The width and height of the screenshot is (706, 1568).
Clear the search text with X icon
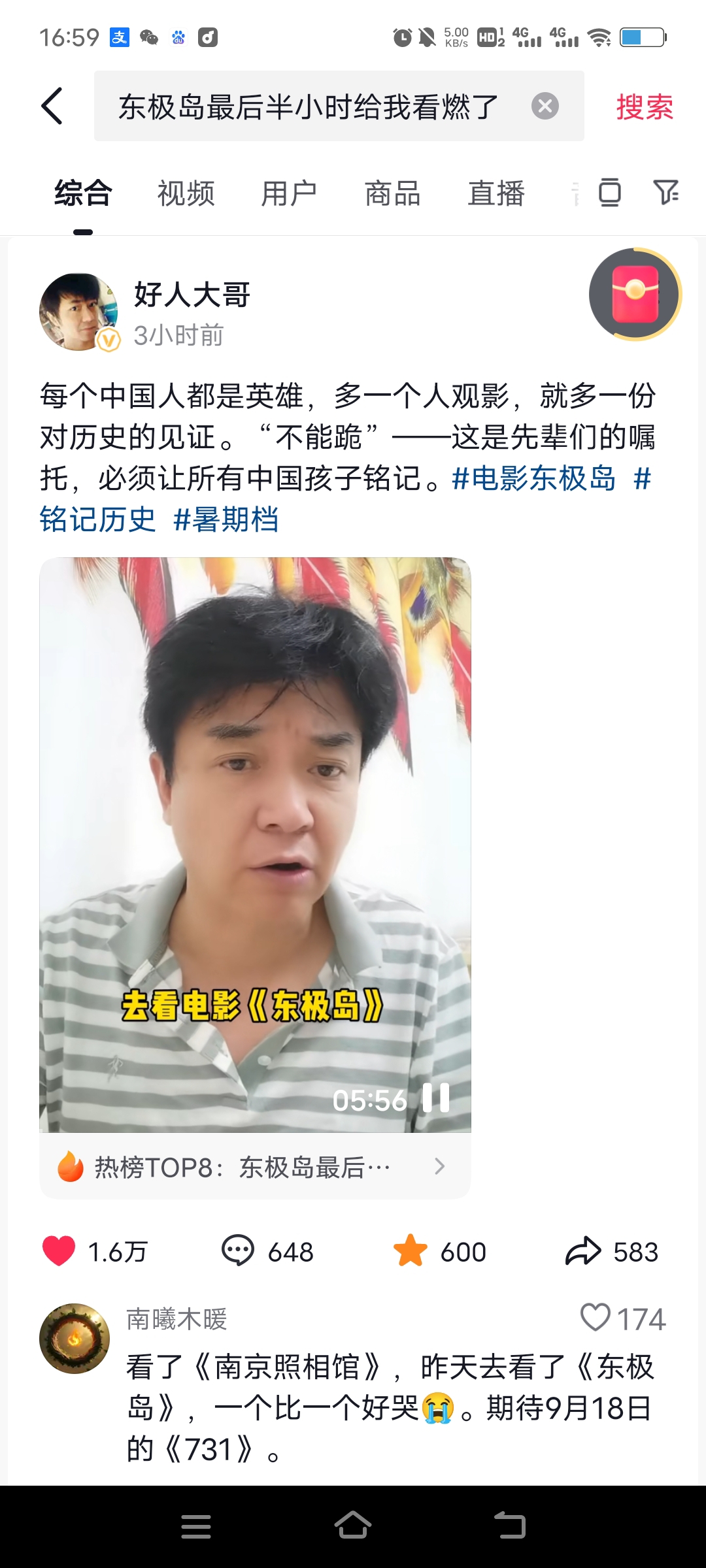click(x=545, y=106)
